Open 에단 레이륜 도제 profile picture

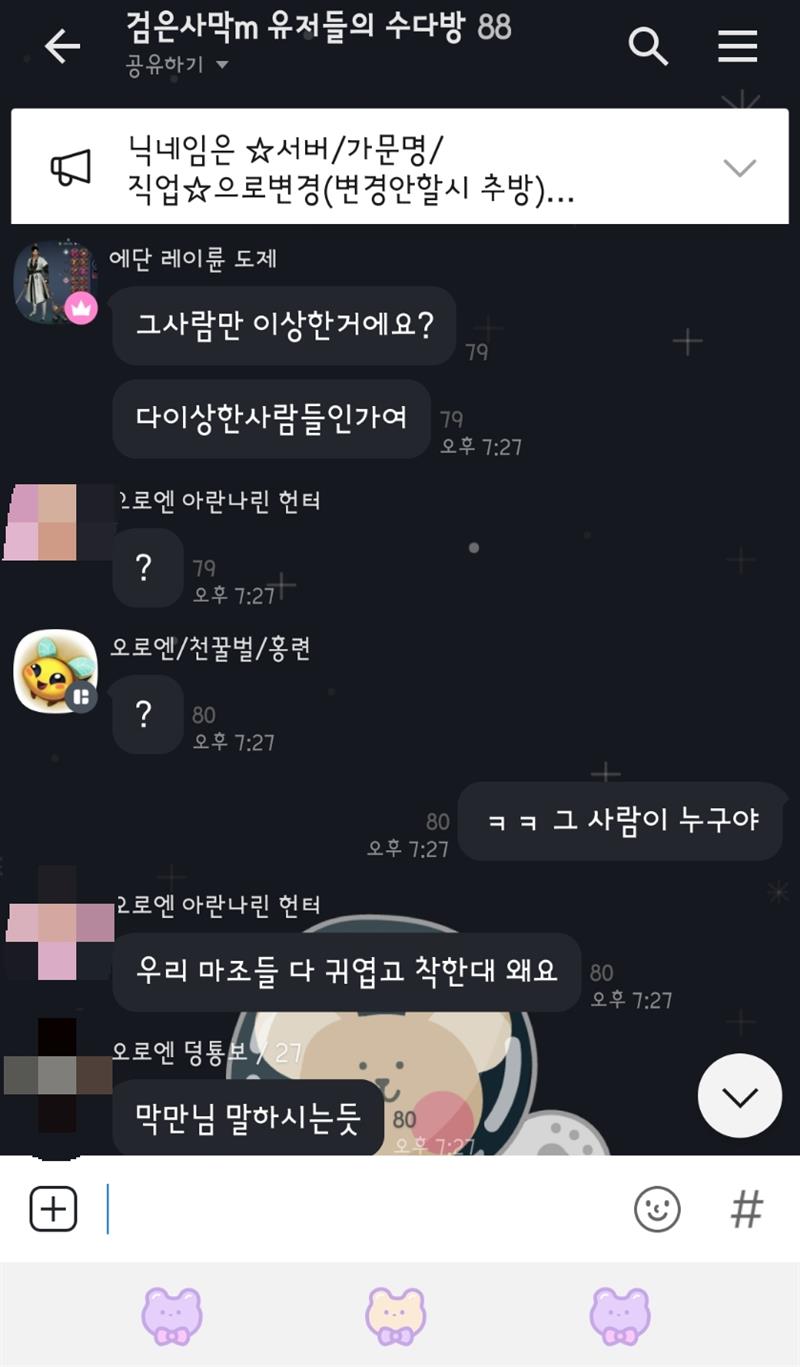point(54,282)
